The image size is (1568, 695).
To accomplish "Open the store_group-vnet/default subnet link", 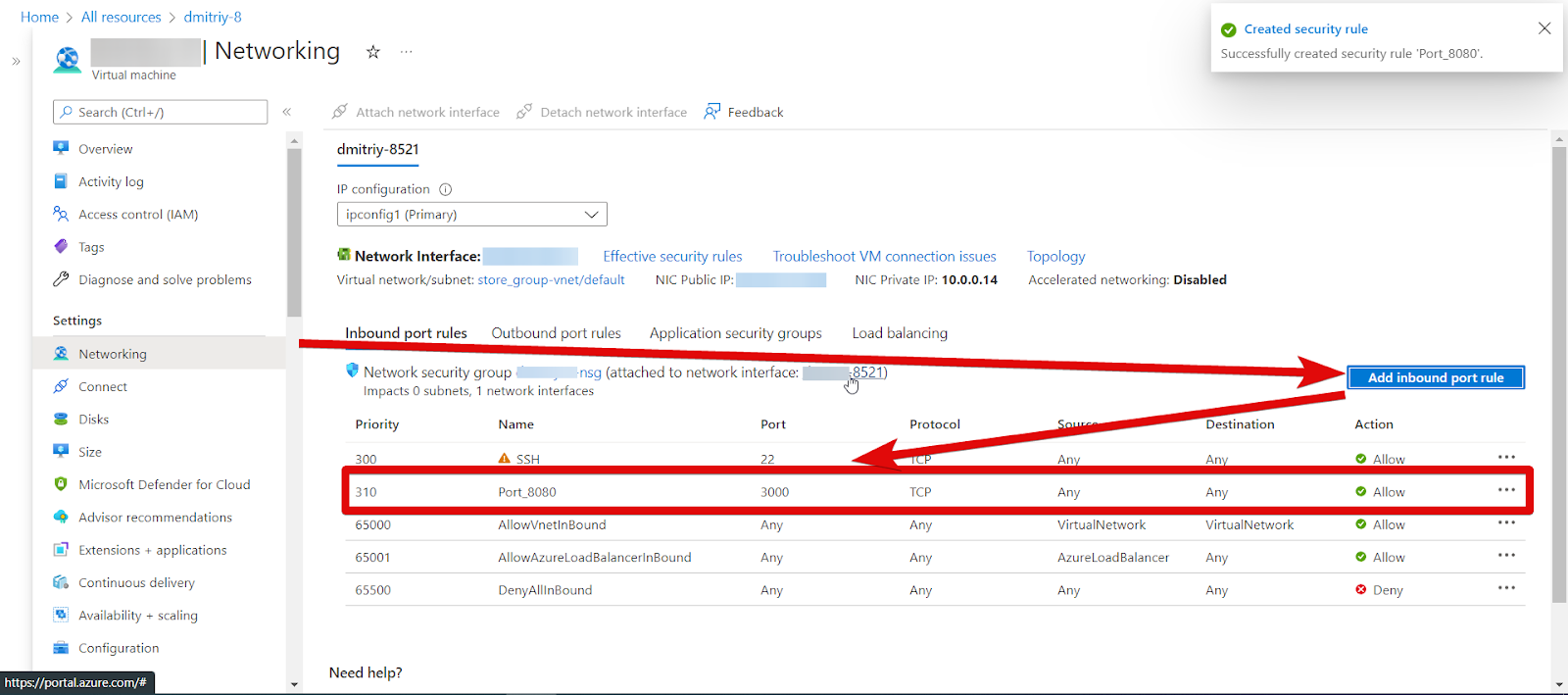I will [551, 279].
